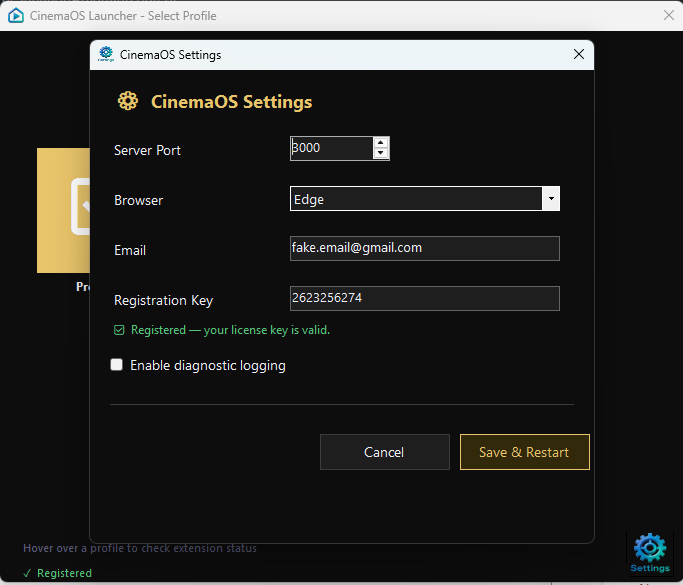Enable diagnostic logging checkbox
Screen dimensions: 683x585
116,365
